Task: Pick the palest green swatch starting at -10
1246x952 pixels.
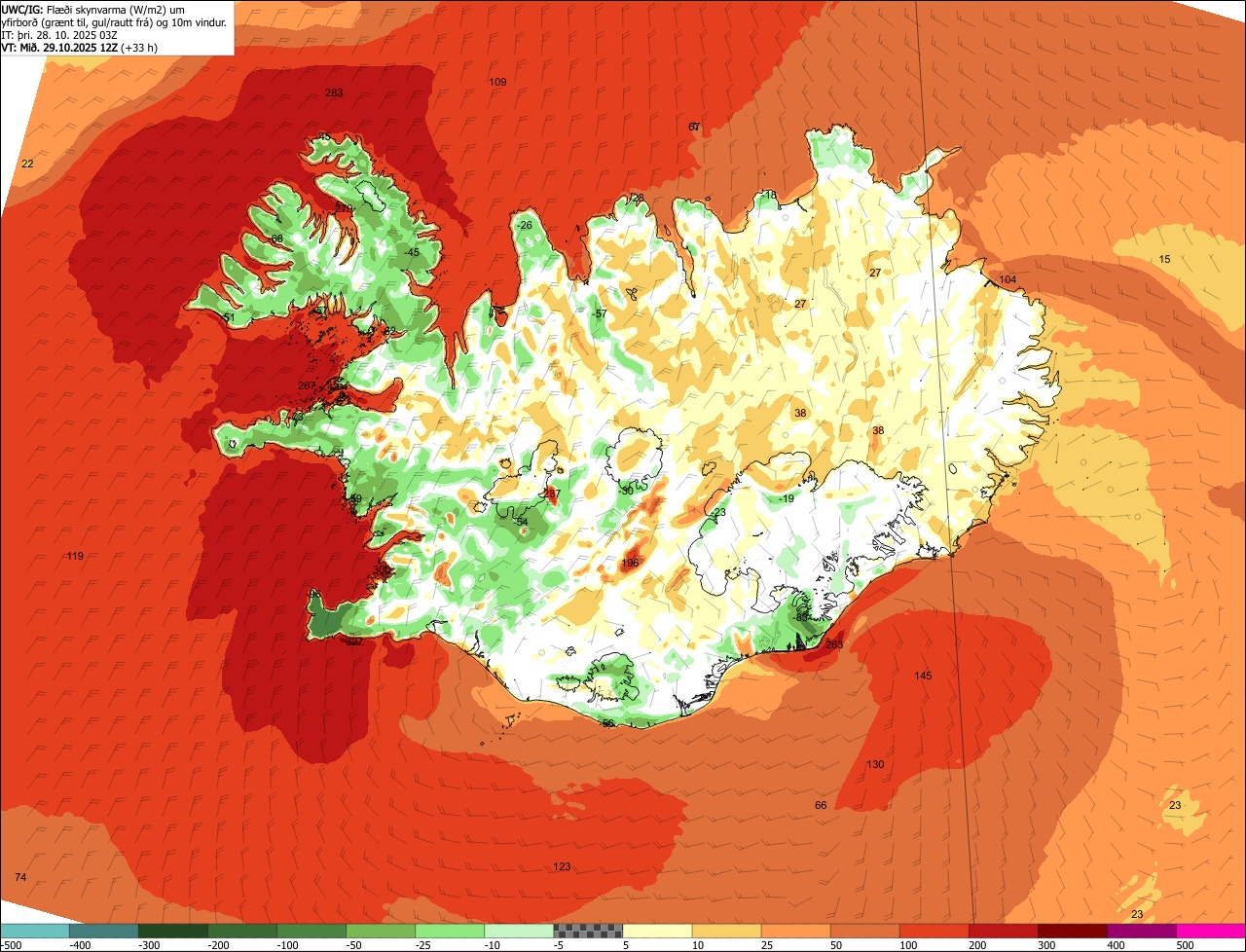Action: (518, 931)
